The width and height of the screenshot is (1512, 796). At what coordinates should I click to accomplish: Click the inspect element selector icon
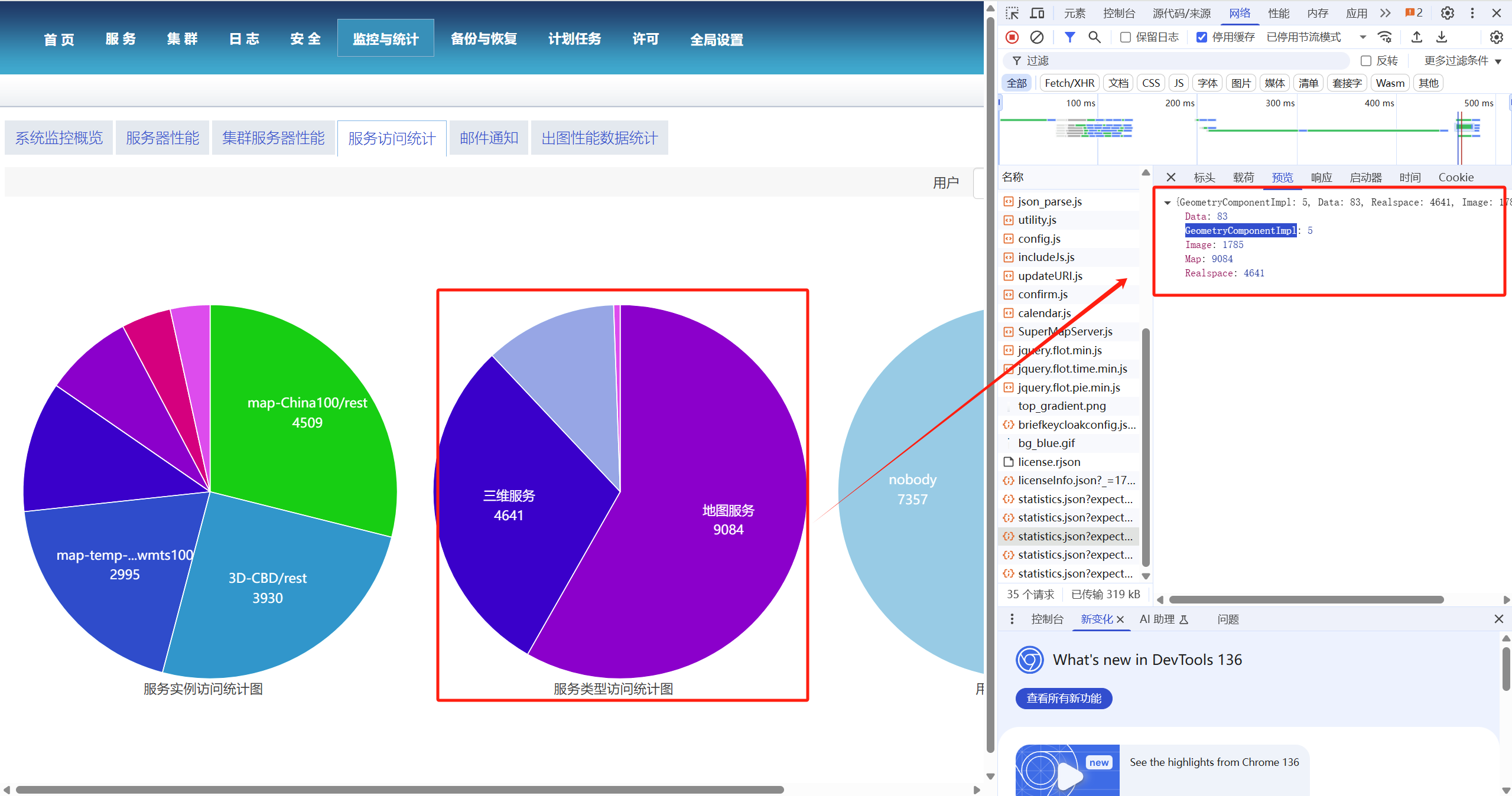(1012, 13)
